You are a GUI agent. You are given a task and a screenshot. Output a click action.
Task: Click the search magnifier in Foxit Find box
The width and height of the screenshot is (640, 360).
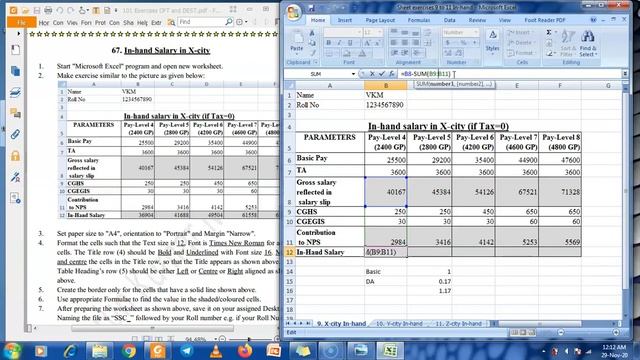tap(229, 22)
